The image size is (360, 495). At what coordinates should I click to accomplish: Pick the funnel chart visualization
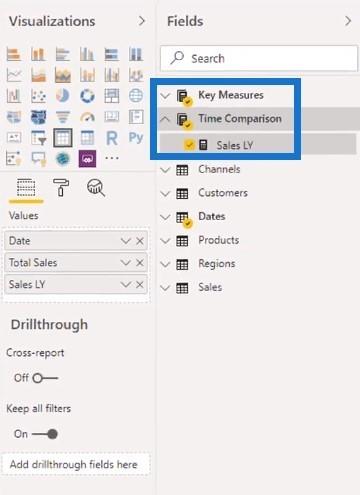(x=63, y=117)
